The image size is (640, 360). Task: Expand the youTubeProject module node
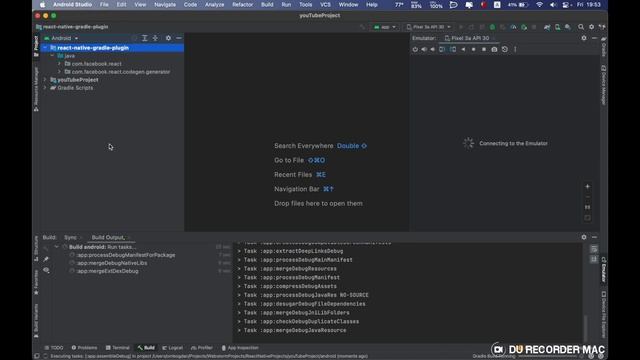click(x=45, y=80)
